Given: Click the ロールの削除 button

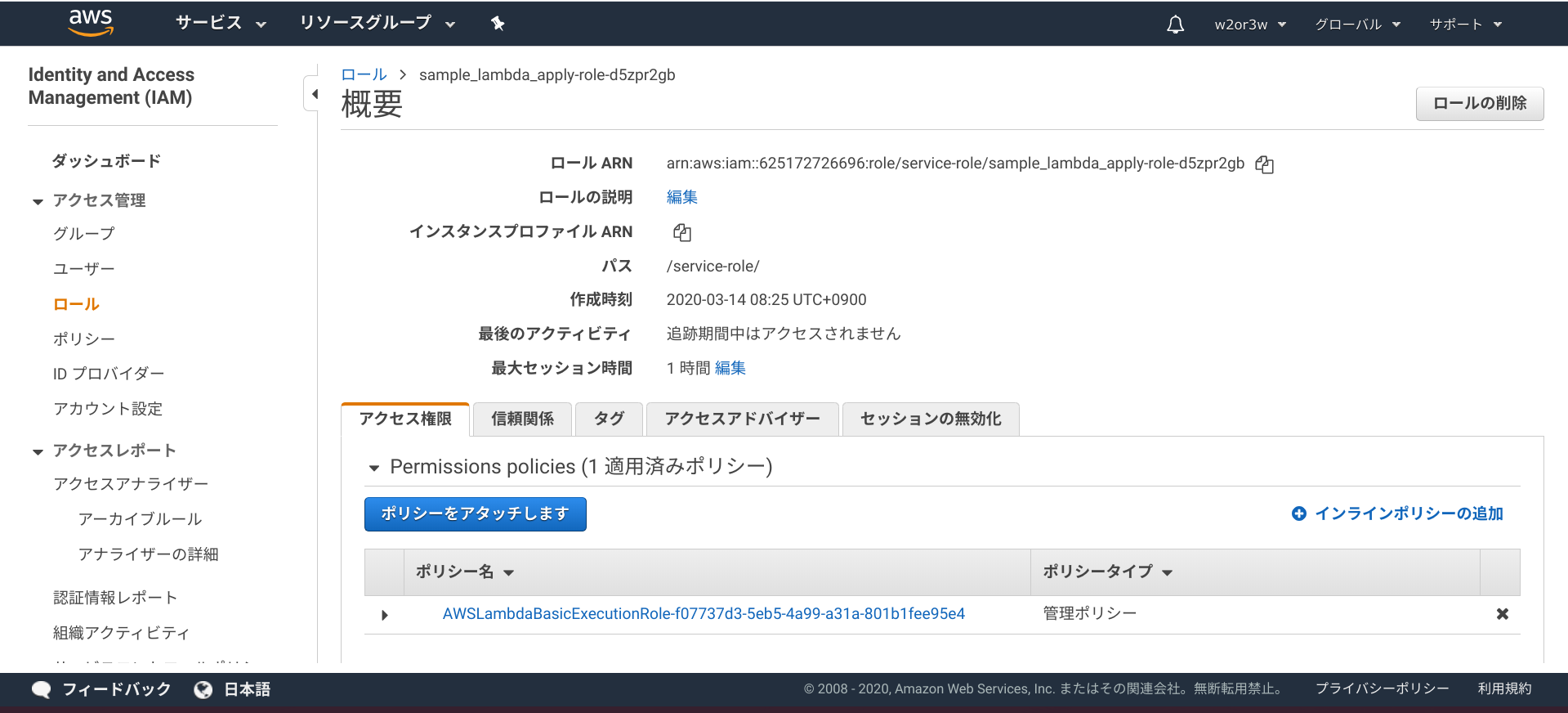Looking at the screenshot, I should click(1479, 104).
